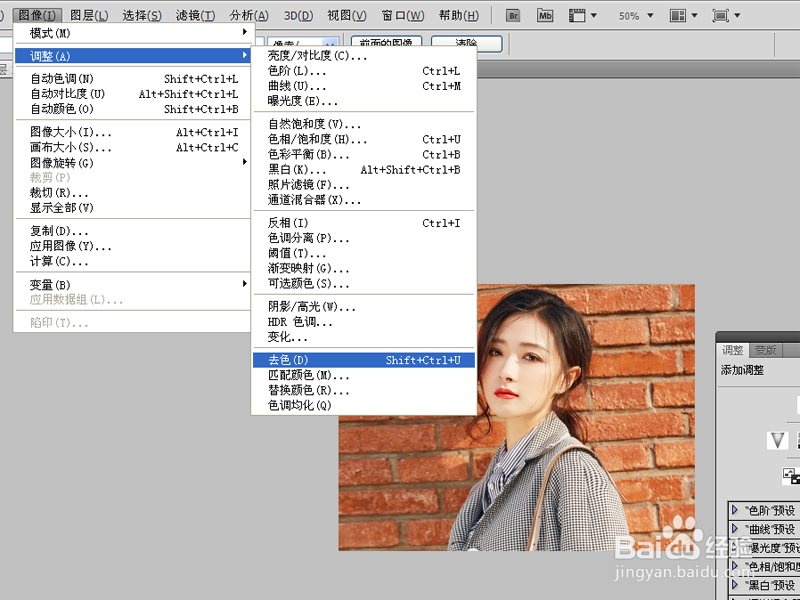Select 照片滤镜(F)... adjustment

pos(364,185)
